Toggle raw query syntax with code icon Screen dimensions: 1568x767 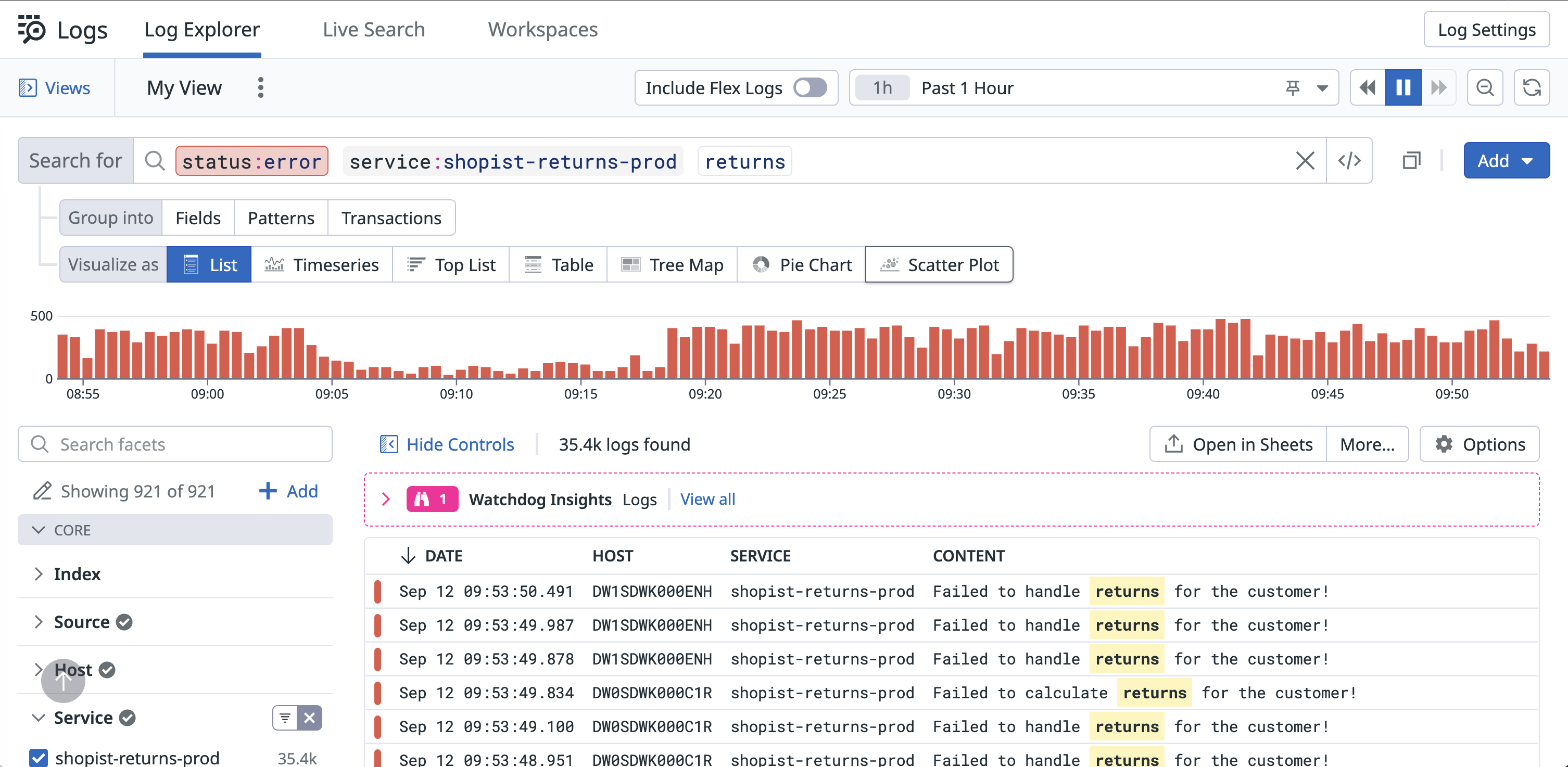click(1349, 161)
